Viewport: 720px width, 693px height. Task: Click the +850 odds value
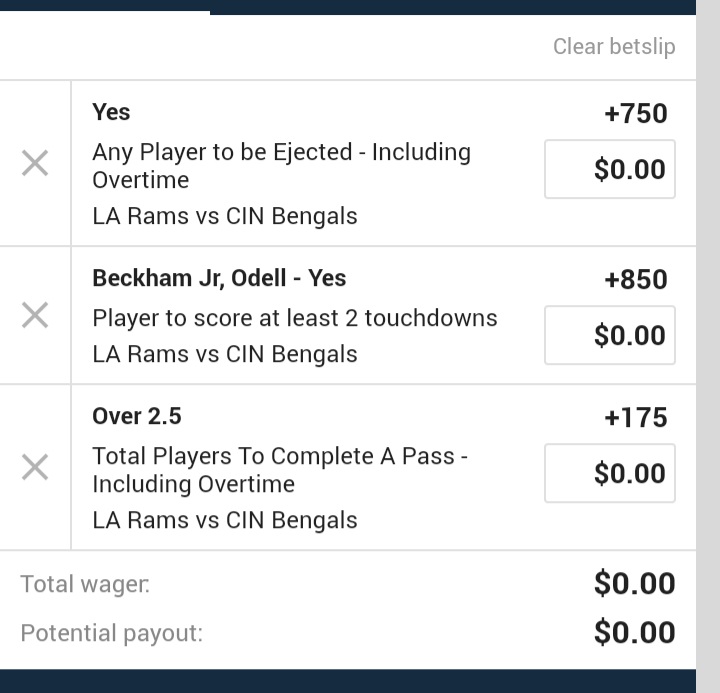(635, 280)
